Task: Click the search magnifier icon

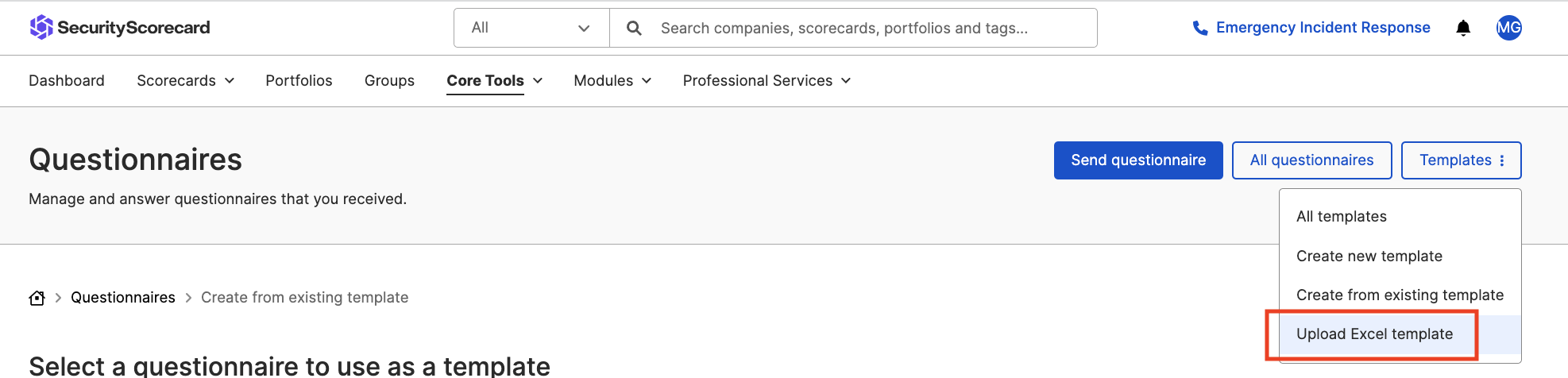Action: pyautogui.click(x=634, y=29)
